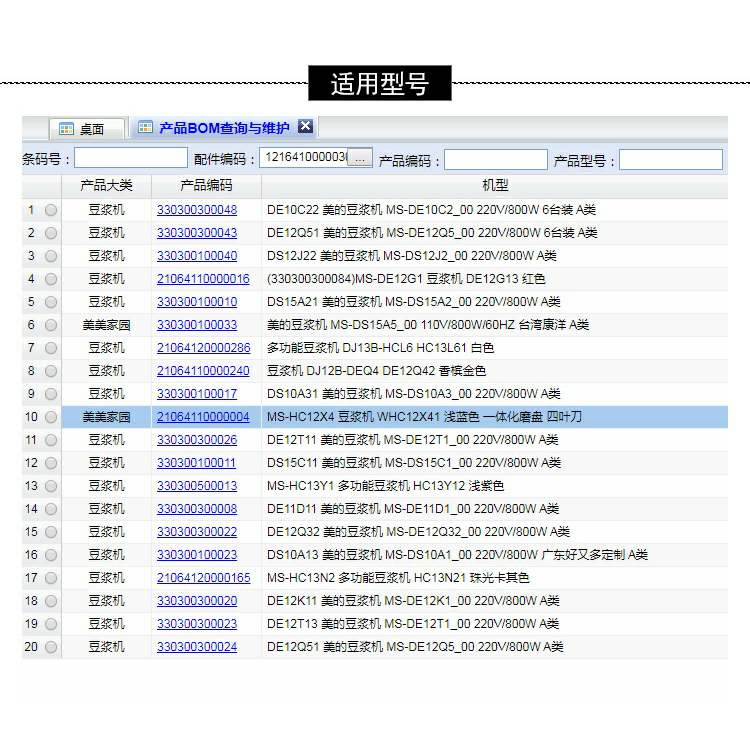Click text MS-HC13N2 多功能豆浆机 HC13N21 珠光卡其色

coord(398,577)
